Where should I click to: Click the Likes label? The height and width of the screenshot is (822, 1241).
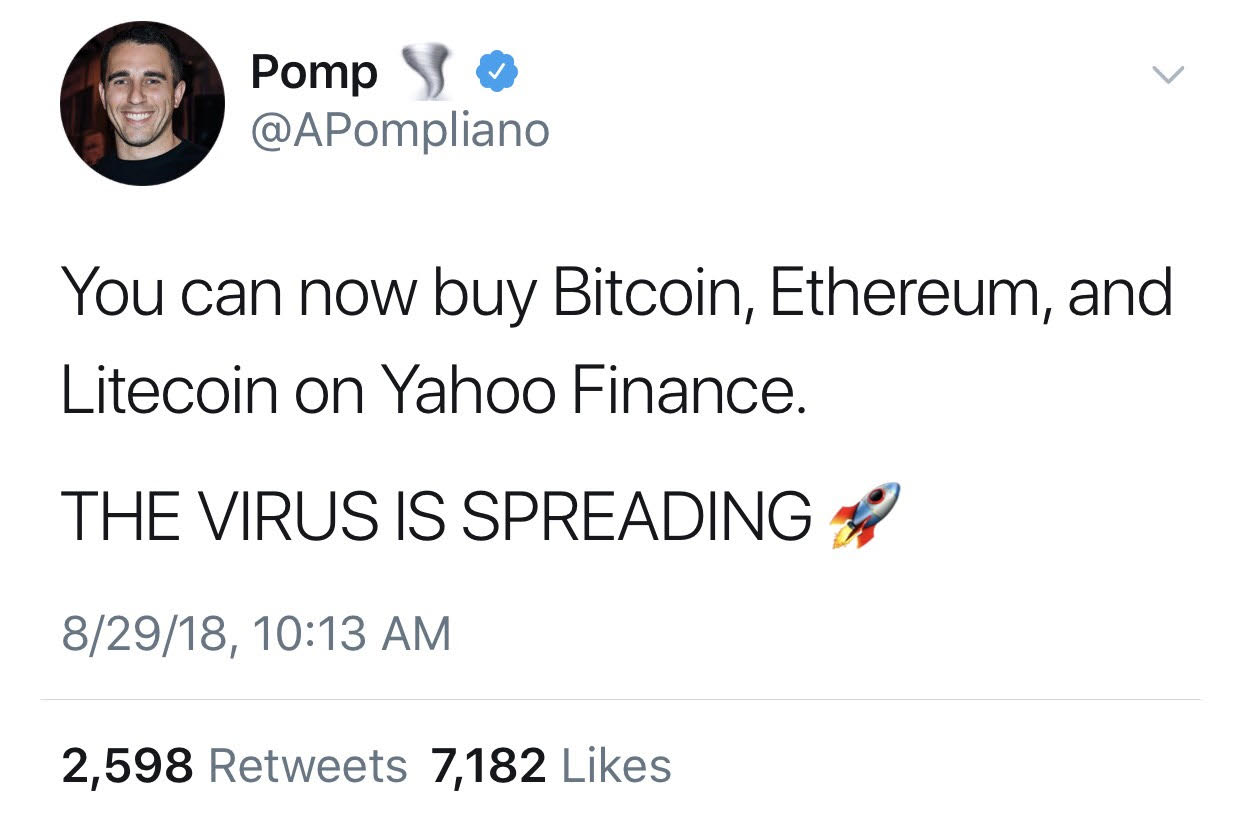coord(617,766)
